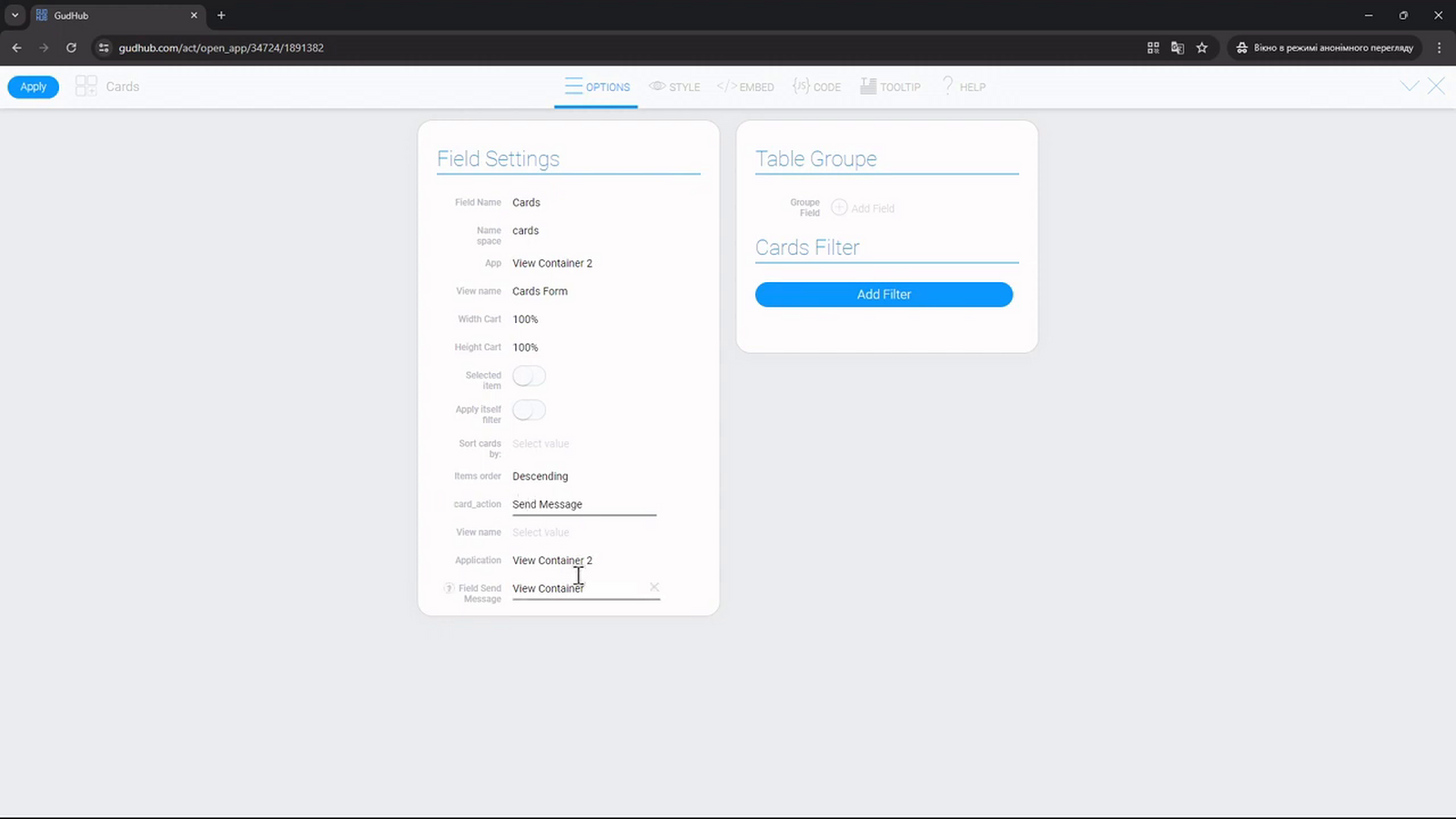Close the settings panel with X icon
The width and height of the screenshot is (1456, 819).
point(1436,86)
